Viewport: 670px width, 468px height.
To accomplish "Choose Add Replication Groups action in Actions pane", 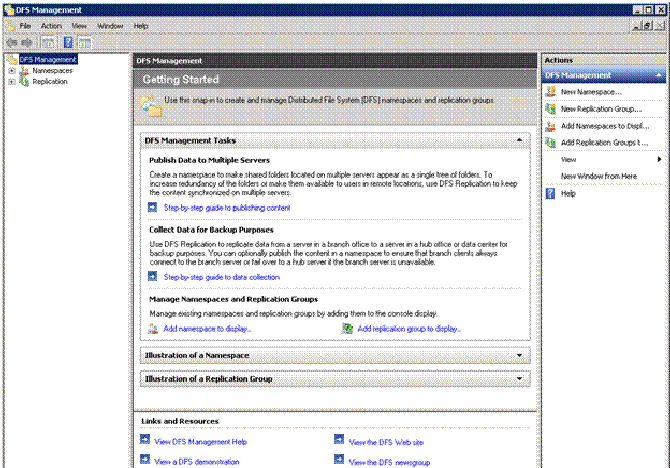I will pos(604,143).
